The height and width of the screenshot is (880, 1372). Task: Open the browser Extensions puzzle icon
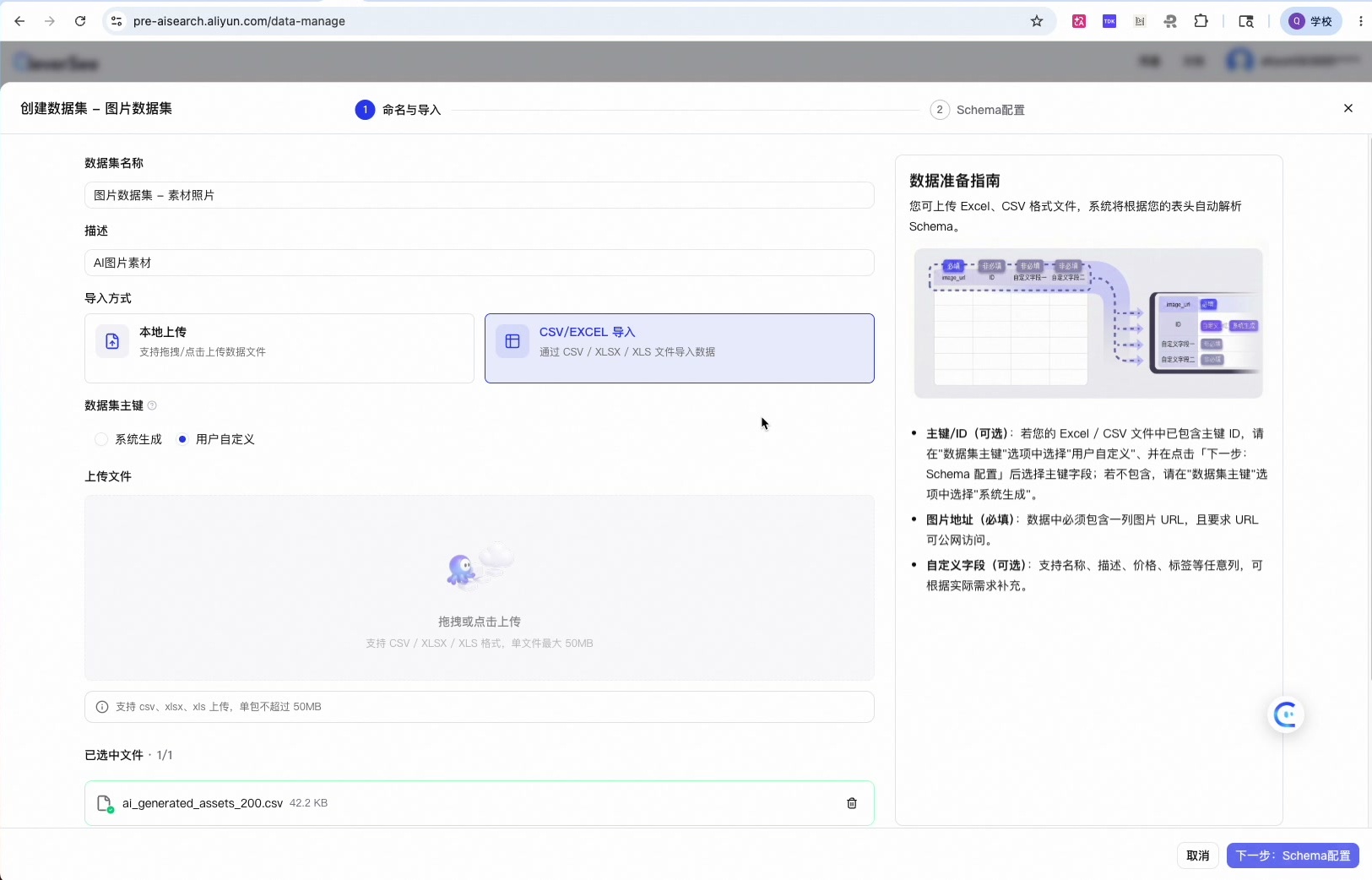tap(1201, 21)
